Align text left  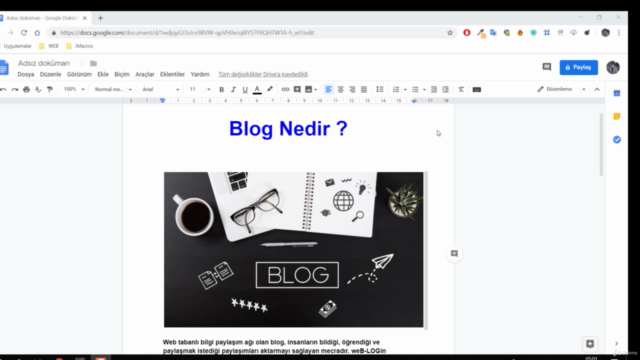(x=329, y=89)
